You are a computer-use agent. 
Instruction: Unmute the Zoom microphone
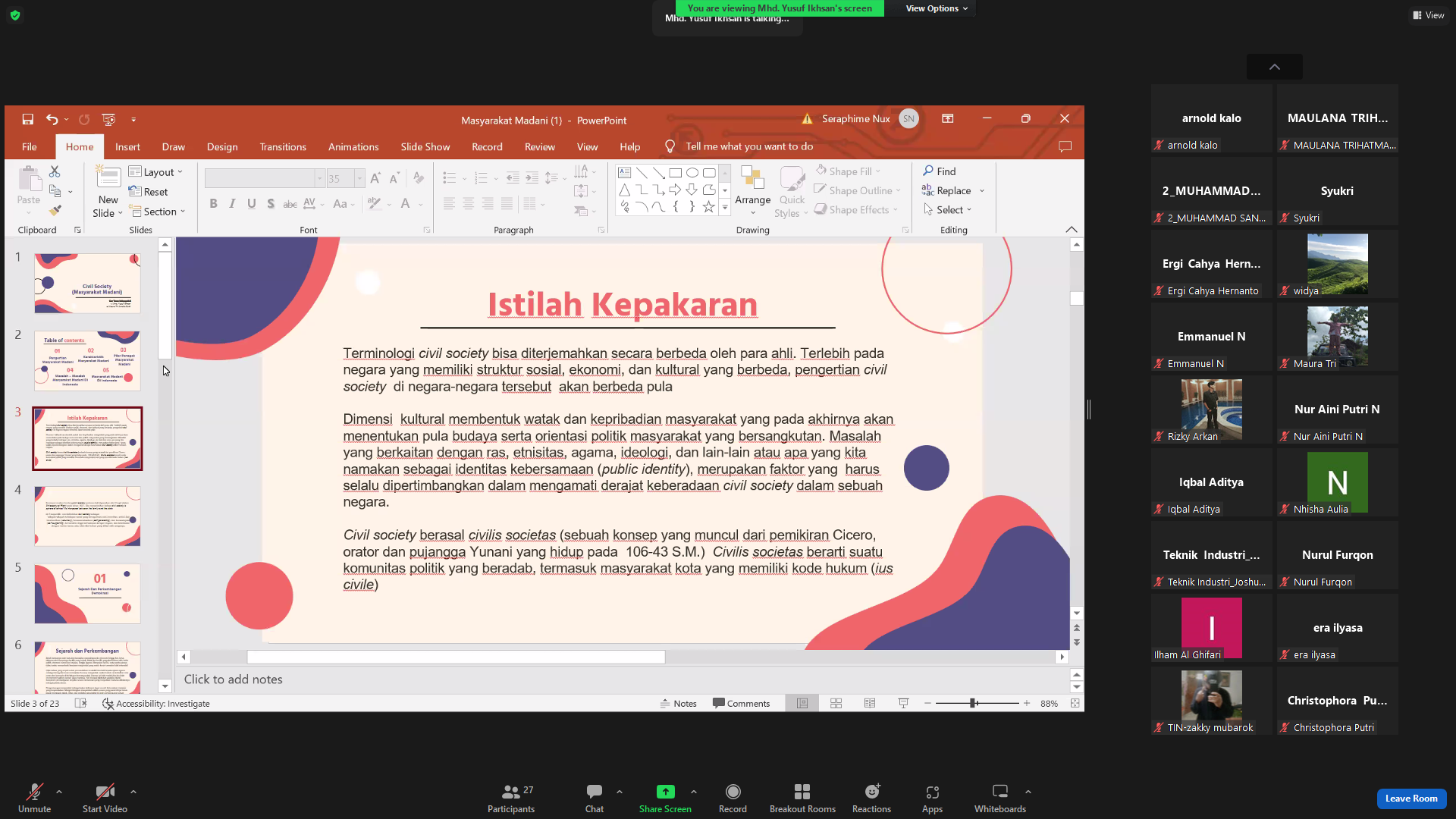34,798
